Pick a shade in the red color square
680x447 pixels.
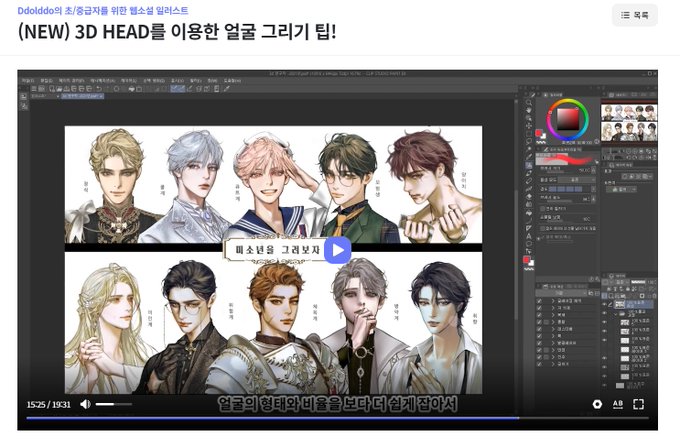[x=567, y=119]
